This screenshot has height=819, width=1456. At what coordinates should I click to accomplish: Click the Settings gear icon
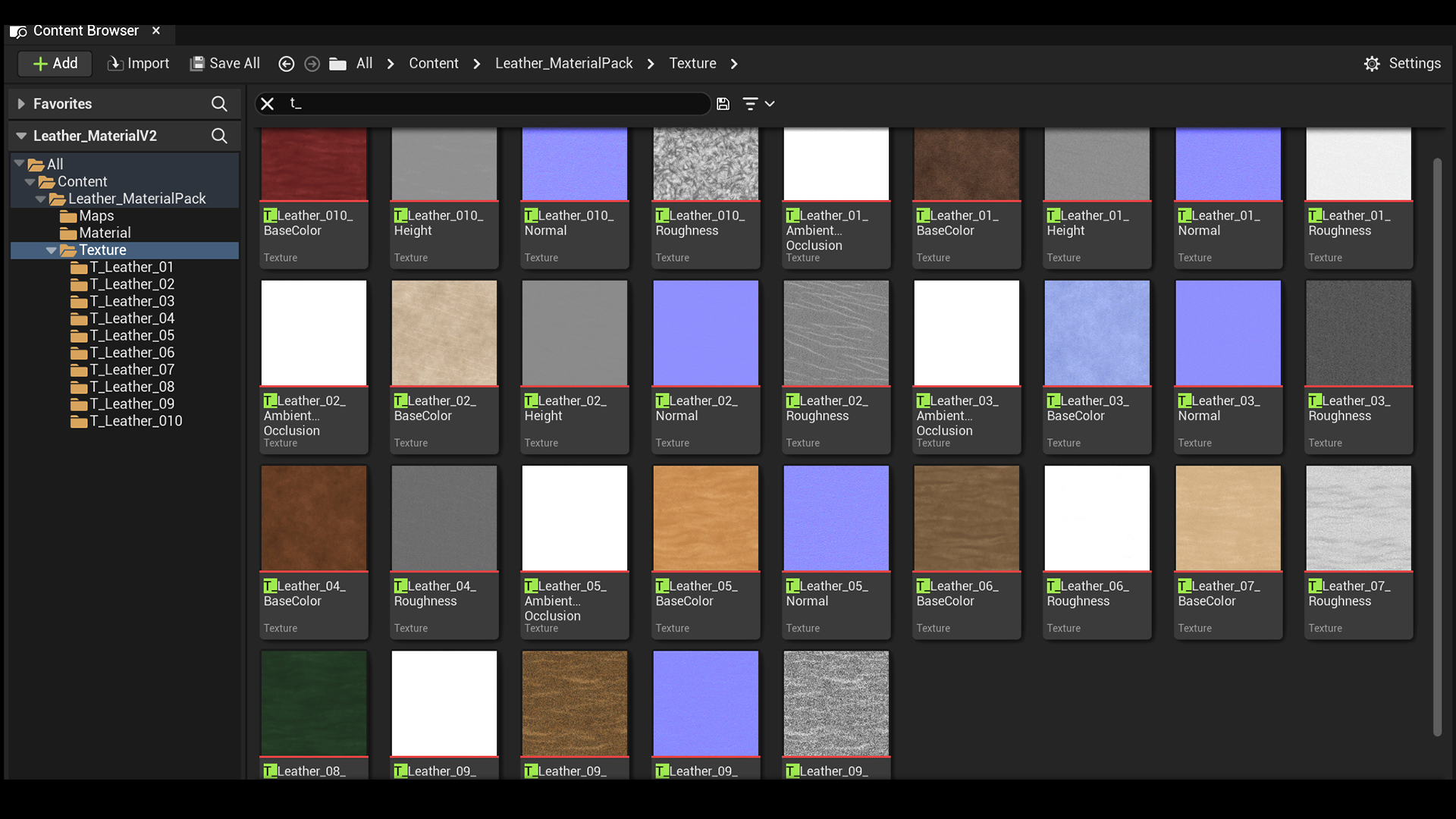point(1372,64)
